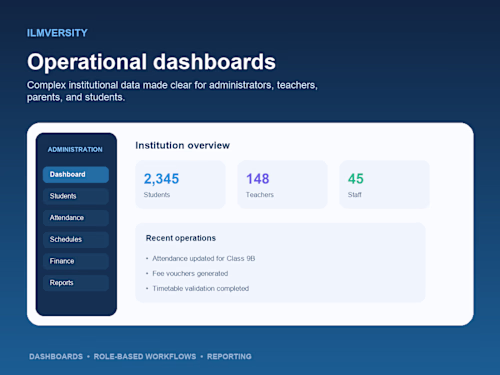Click the ILMVERSITY brand label
This screenshot has height=375, width=500.
tap(57, 33)
